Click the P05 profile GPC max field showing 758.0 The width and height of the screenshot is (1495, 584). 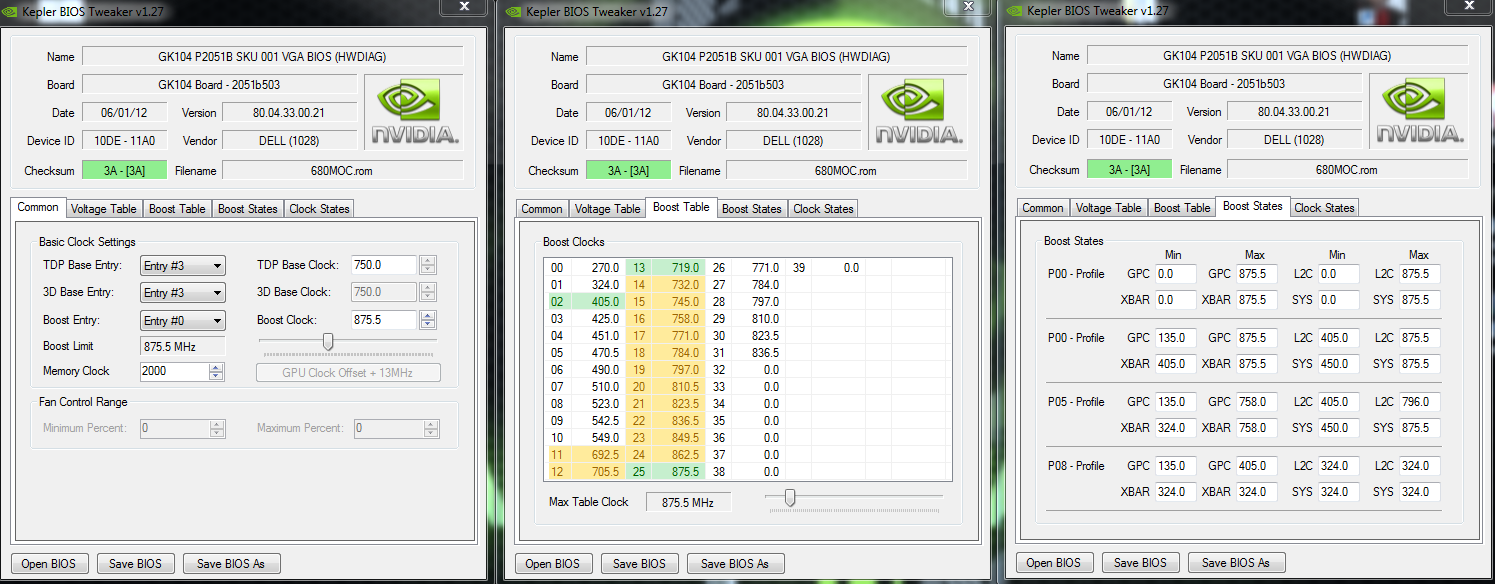[x=1256, y=402]
